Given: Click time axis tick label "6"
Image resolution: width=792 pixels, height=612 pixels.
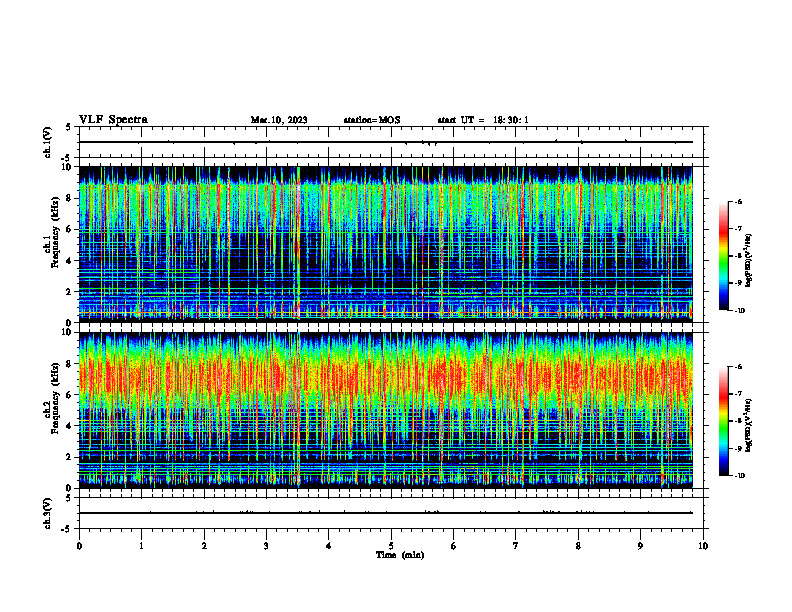Looking at the screenshot, I should (x=454, y=546).
